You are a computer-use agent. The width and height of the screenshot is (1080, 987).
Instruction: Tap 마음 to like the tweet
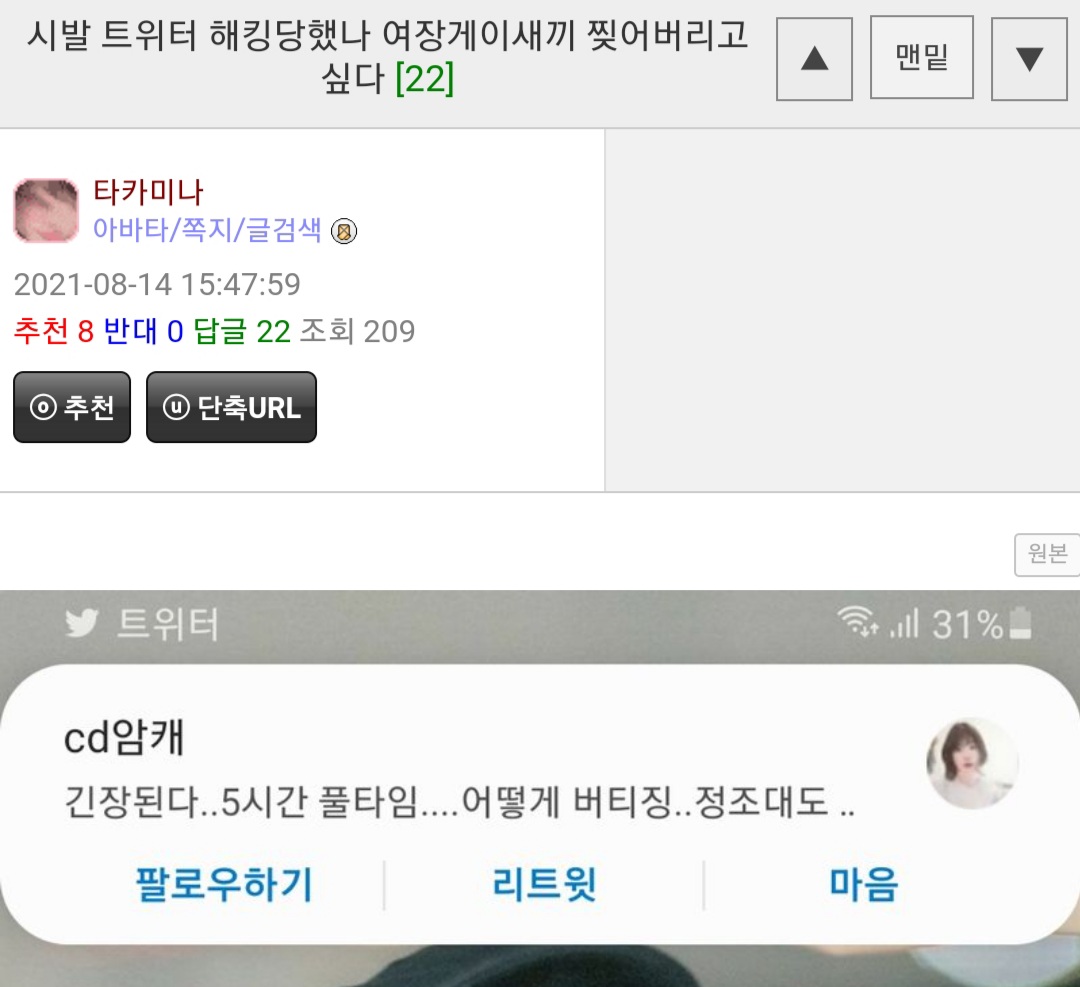pos(864,884)
